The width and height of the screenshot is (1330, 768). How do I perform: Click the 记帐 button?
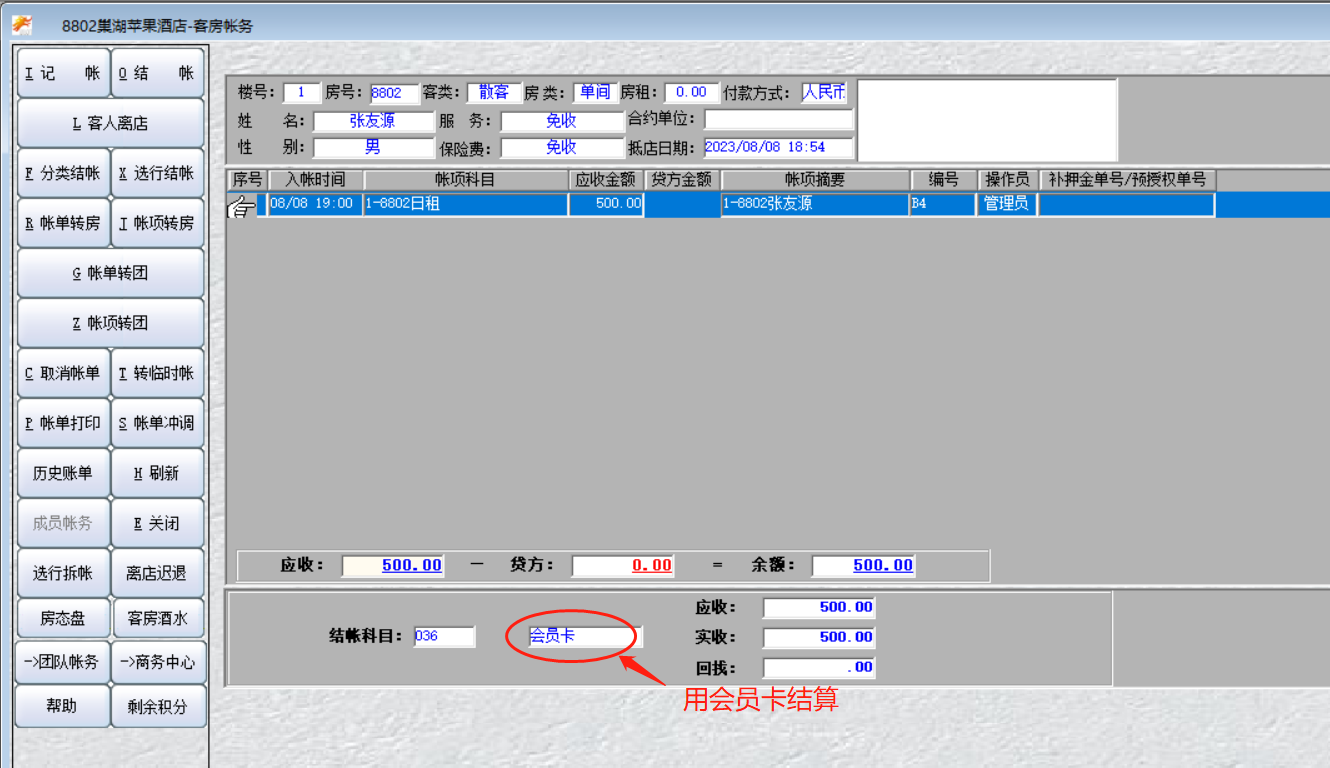63,73
